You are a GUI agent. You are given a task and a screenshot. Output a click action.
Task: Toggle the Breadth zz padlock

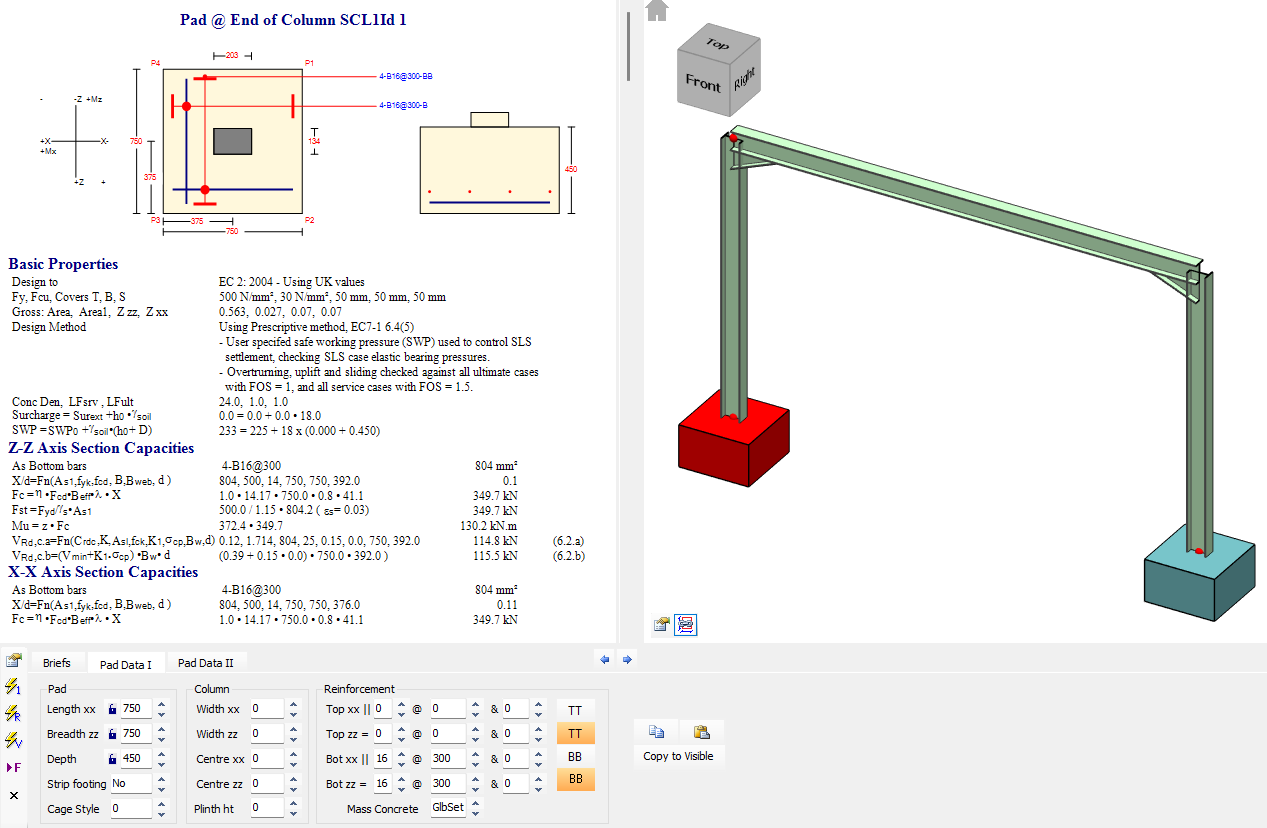pyautogui.click(x=112, y=734)
